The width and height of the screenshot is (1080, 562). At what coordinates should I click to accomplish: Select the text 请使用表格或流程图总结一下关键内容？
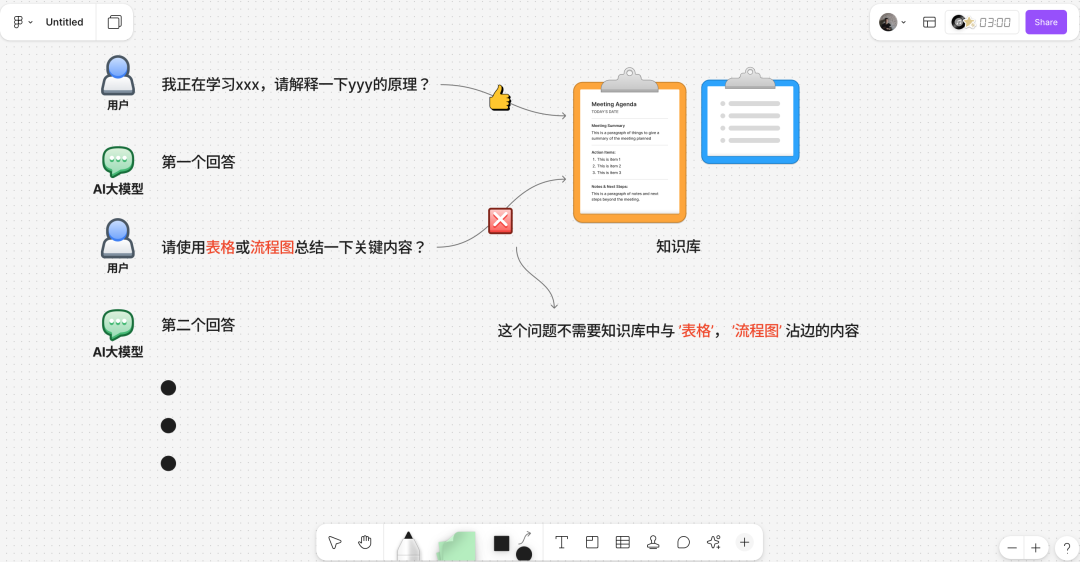[x=294, y=247]
